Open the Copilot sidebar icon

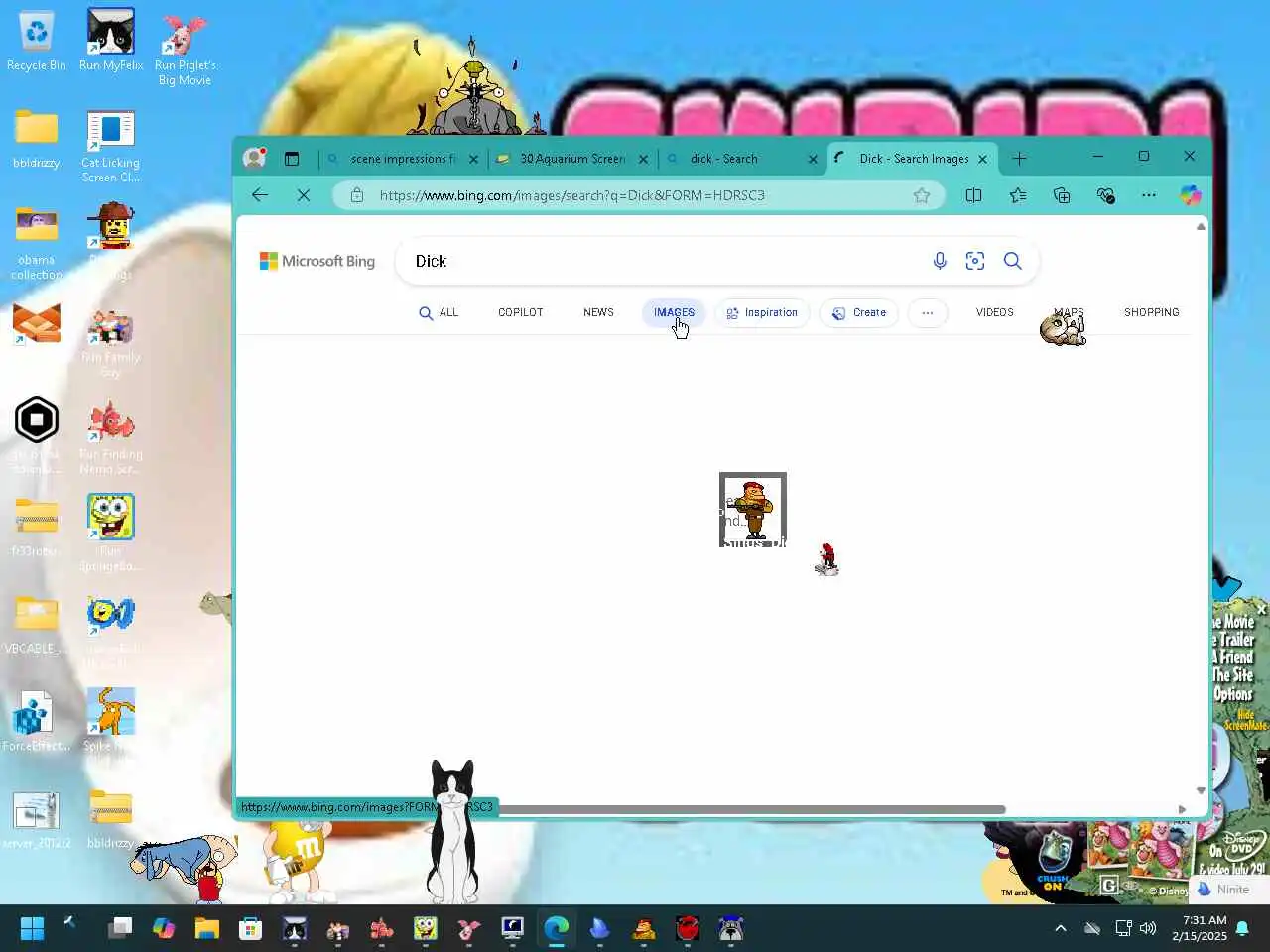(1191, 195)
